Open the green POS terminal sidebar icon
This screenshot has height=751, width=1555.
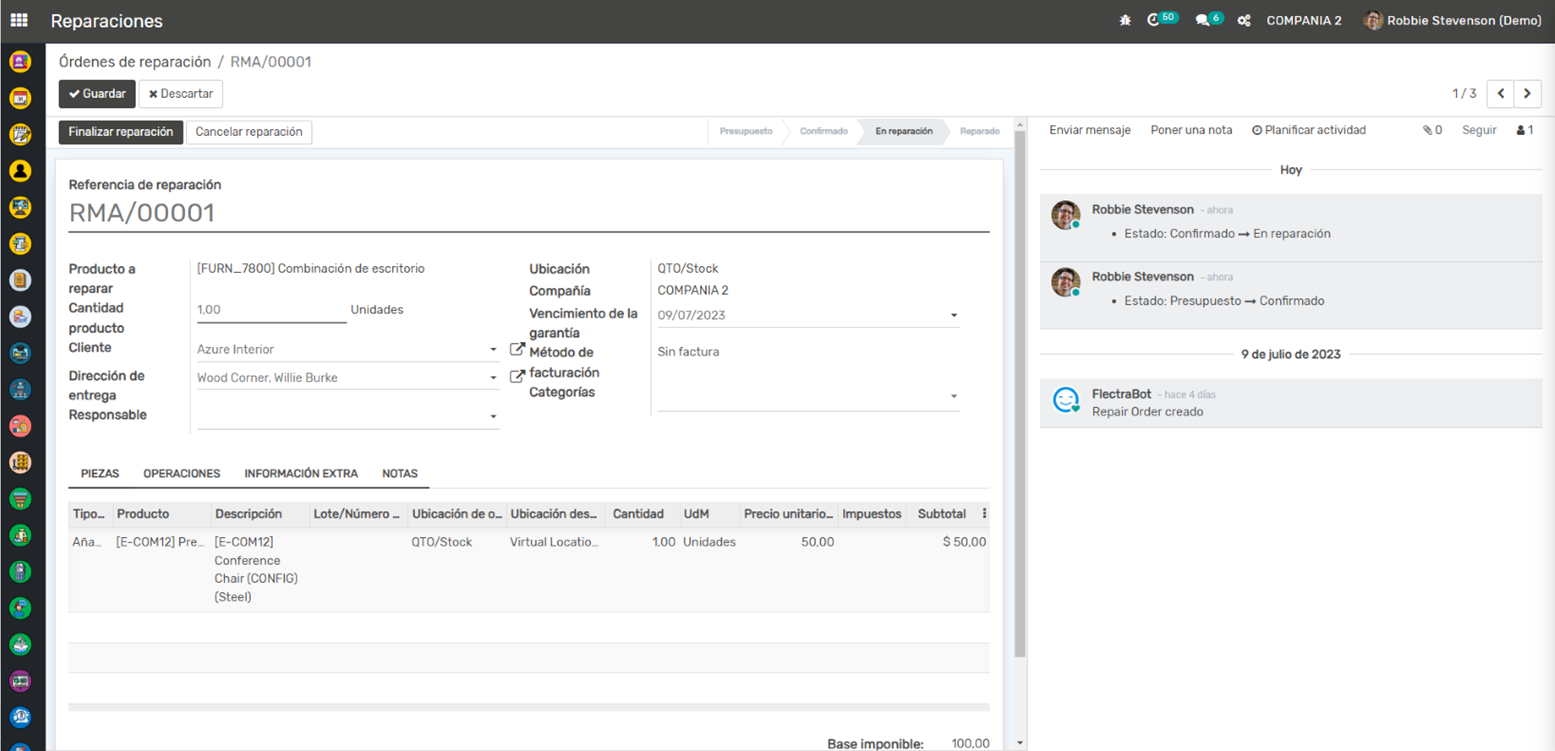tap(20, 572)
